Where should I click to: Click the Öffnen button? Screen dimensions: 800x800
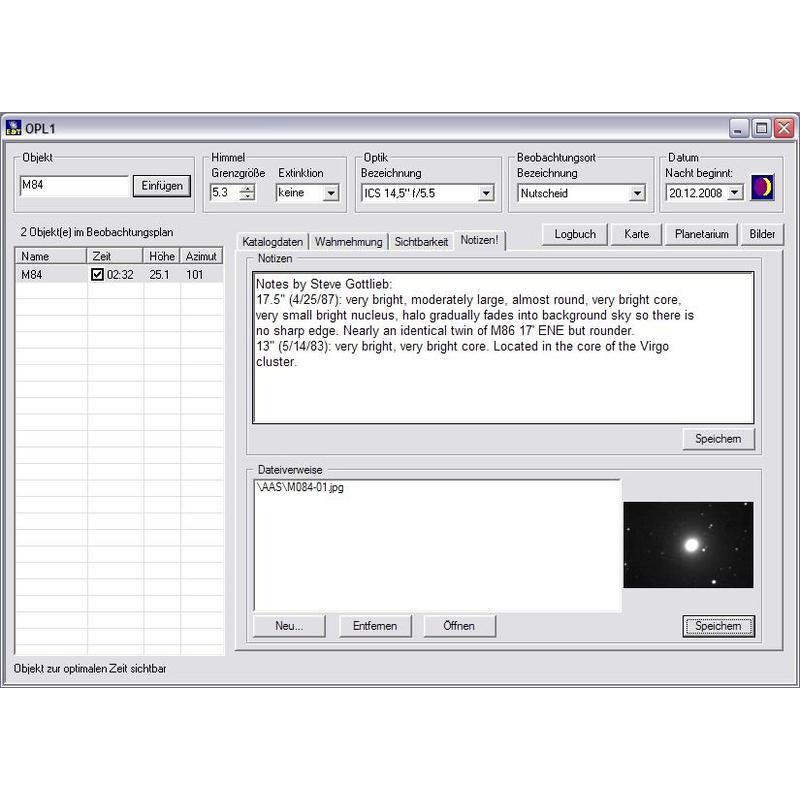458,626
